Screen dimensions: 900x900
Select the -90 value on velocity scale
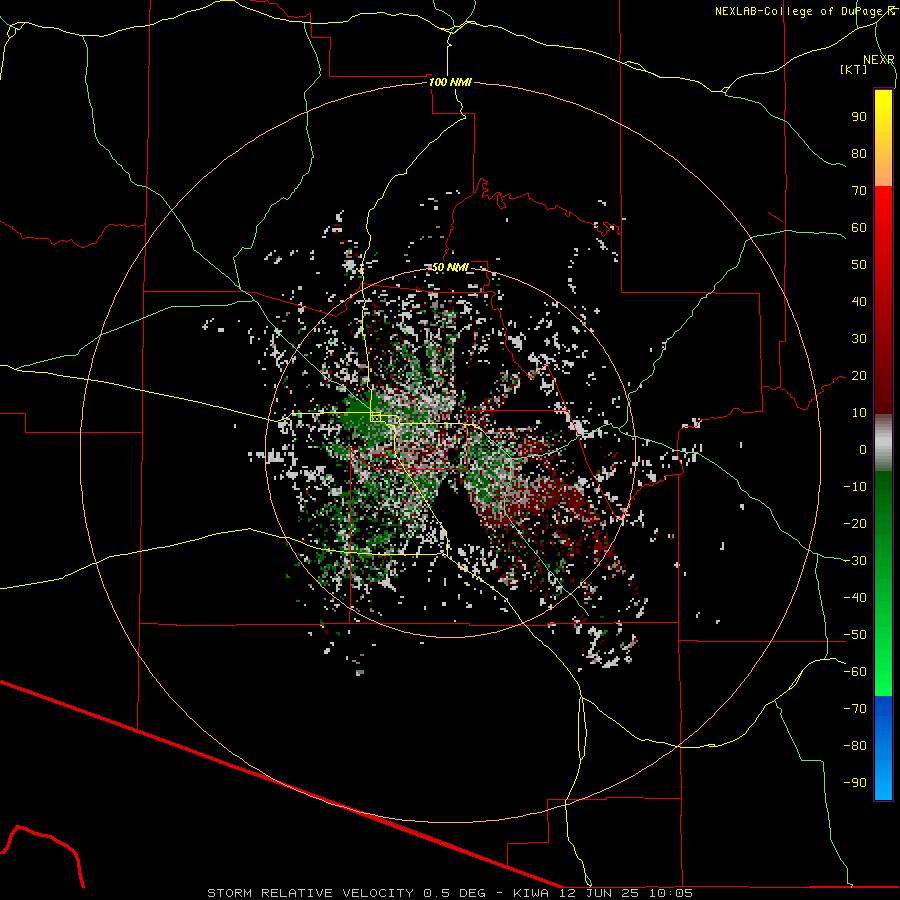click(x=855, y=783)
